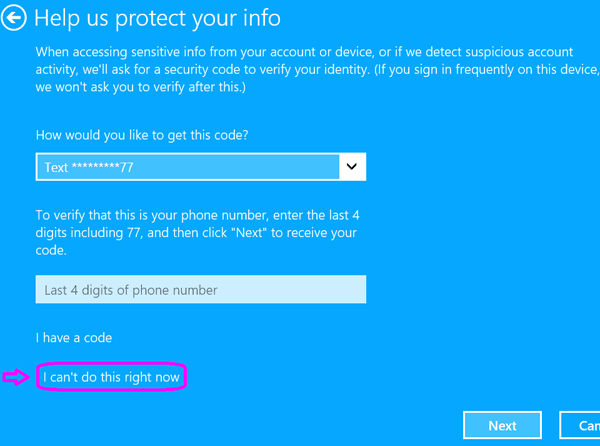Go back using the circled arrow icon
The image size is (600, 446).
(x=13, y=18)
